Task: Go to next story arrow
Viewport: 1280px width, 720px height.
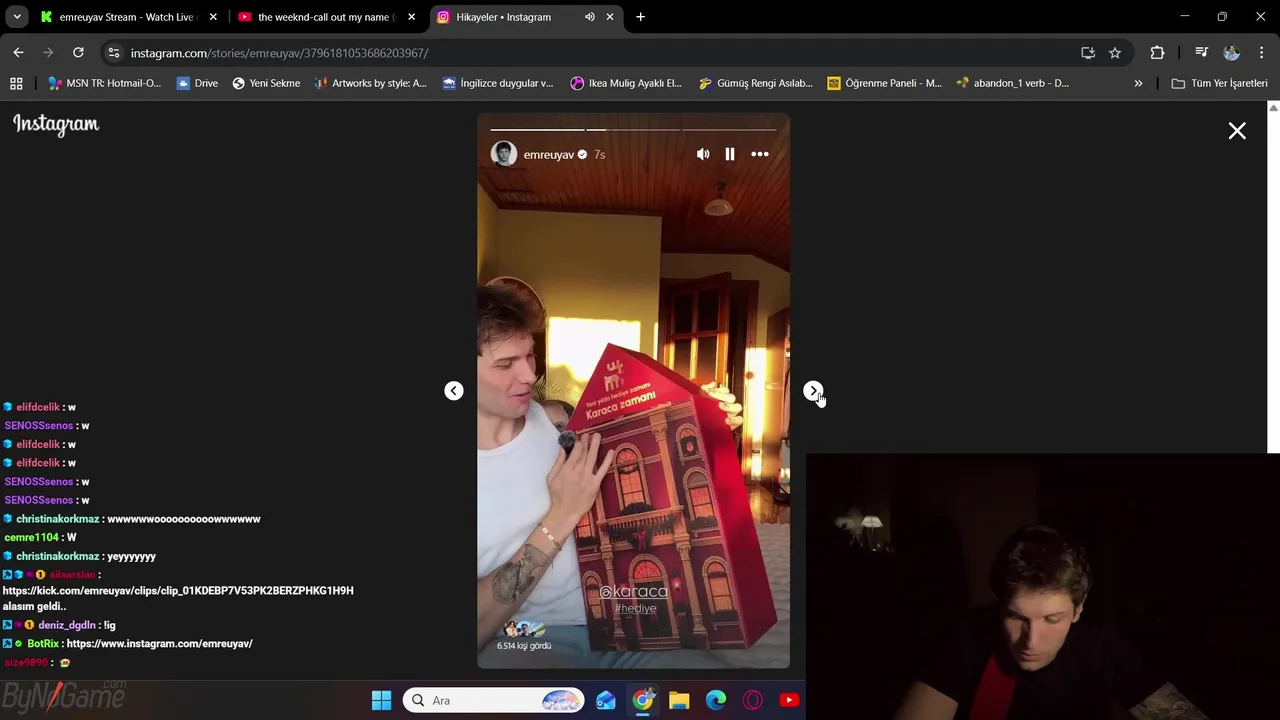Action: 813,391
